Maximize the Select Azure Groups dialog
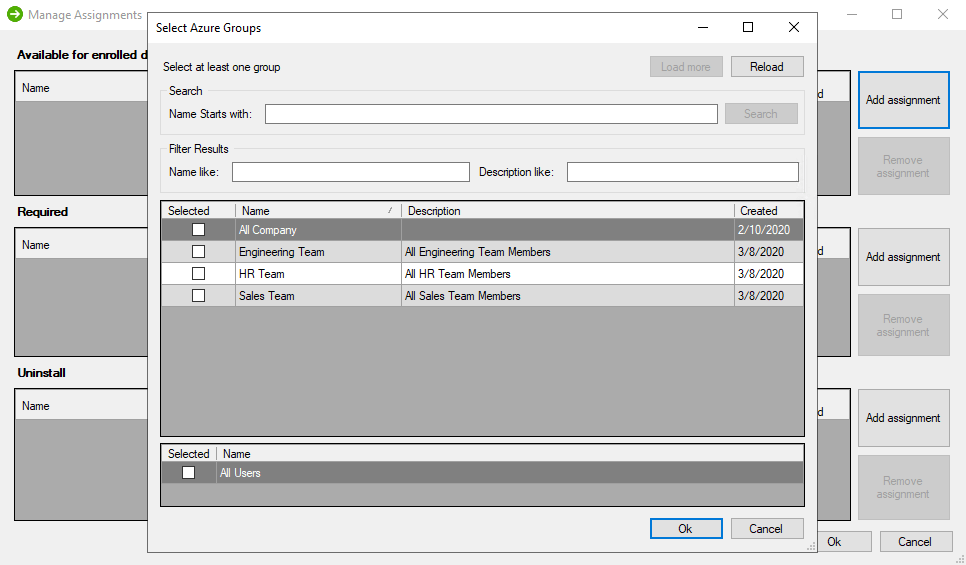 point(748,27)
